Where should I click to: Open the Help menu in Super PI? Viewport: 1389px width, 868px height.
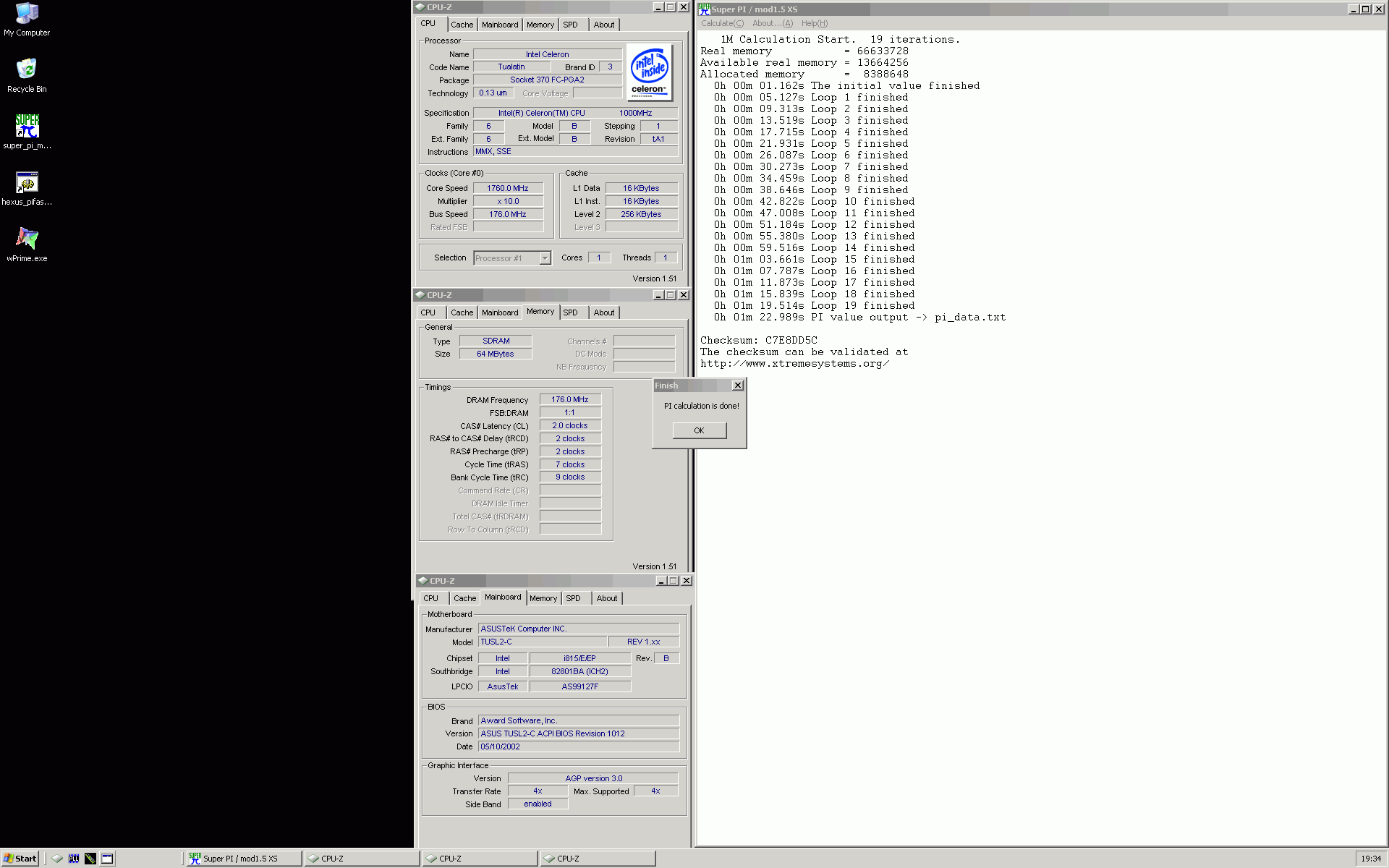click(x=814, y=23)
